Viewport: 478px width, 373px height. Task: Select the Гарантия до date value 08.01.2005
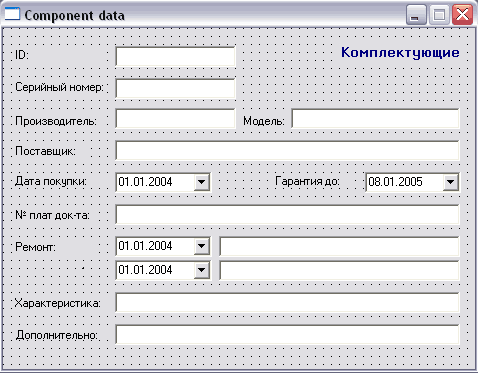click(395, 182)
